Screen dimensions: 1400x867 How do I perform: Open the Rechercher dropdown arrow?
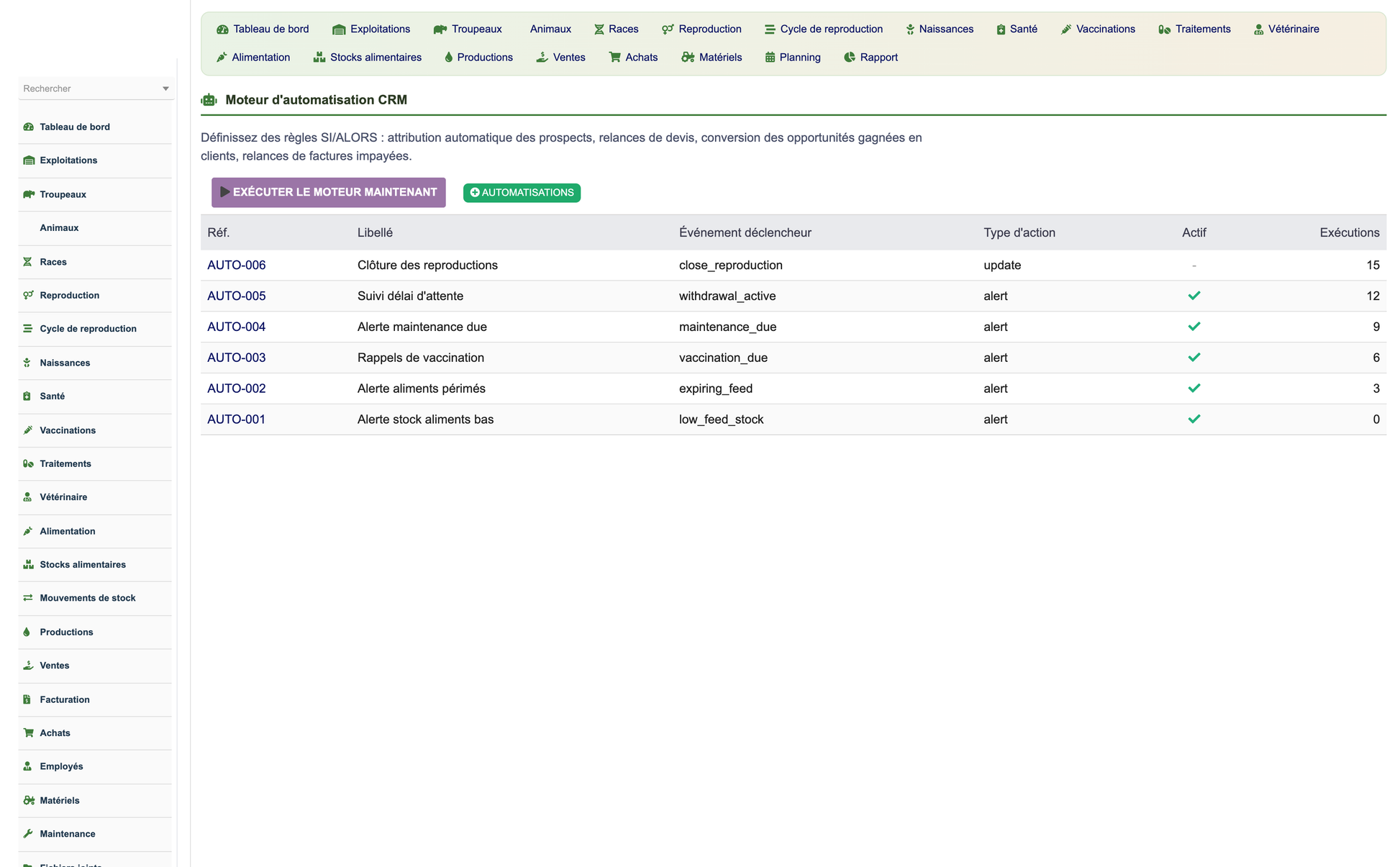[165, 88]
